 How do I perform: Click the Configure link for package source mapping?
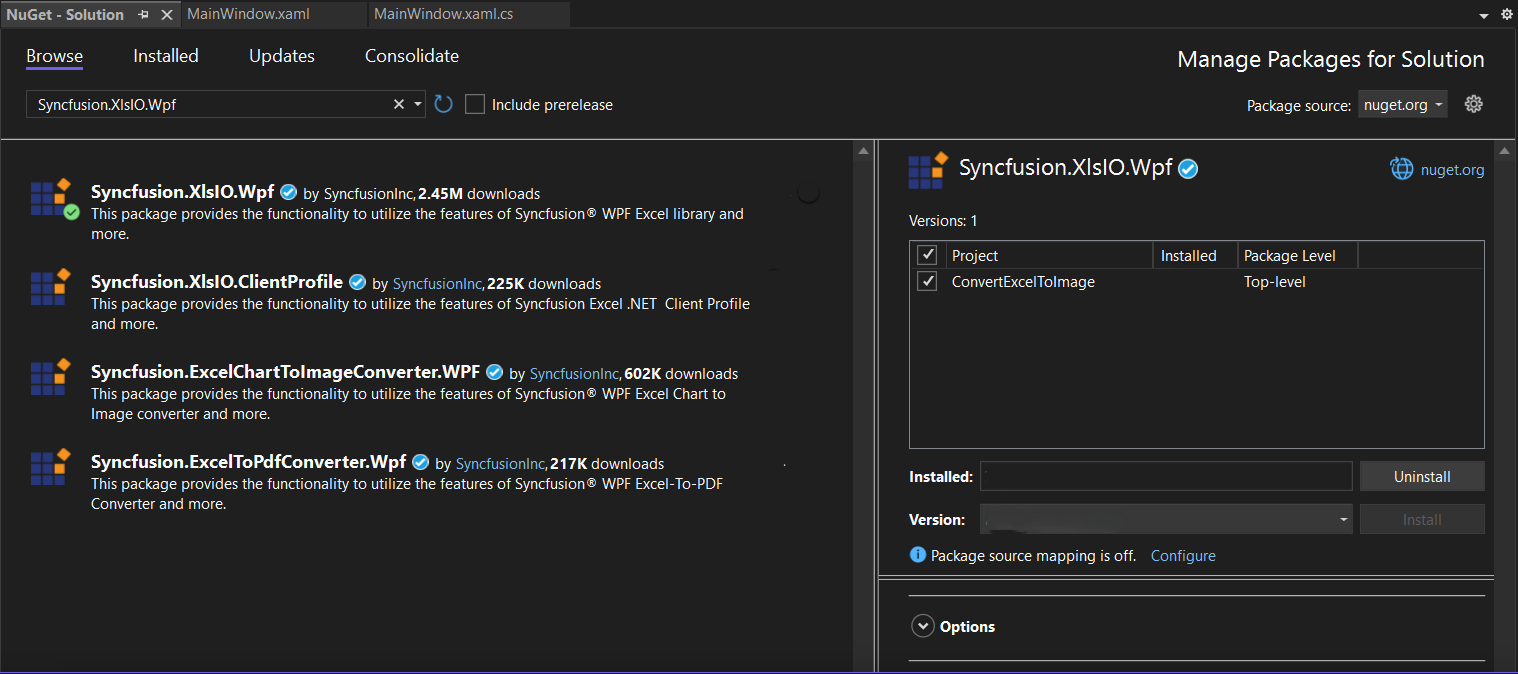(1183, 555)
